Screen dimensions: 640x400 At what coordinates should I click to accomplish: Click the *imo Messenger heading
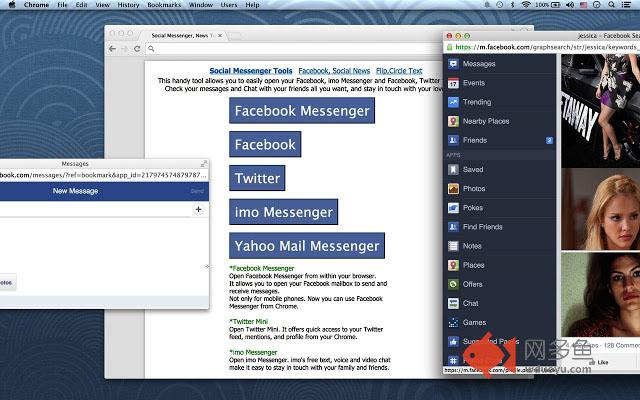pyautogui.click(x=253, y=352)
